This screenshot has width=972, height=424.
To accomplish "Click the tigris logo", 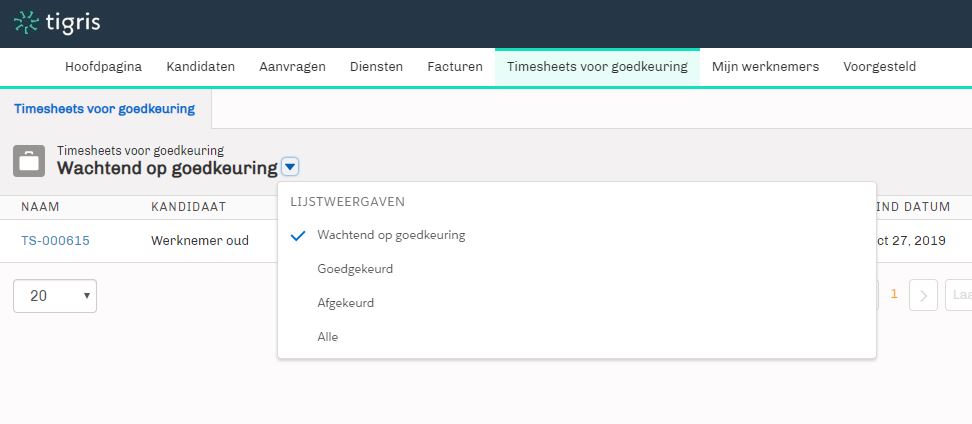I will (x=57, y=23).
